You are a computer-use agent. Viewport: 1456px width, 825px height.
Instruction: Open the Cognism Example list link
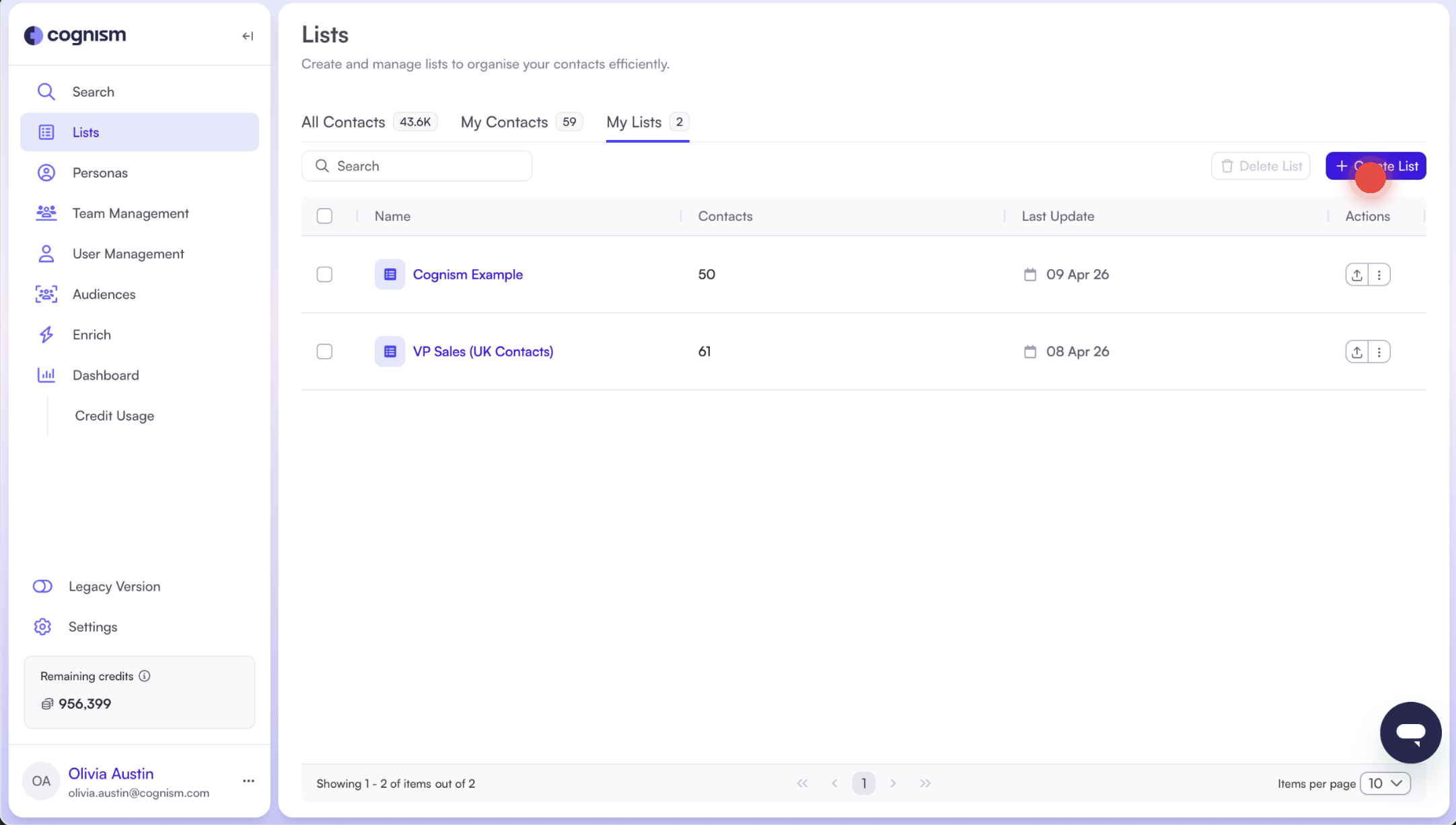coord(467,274)
